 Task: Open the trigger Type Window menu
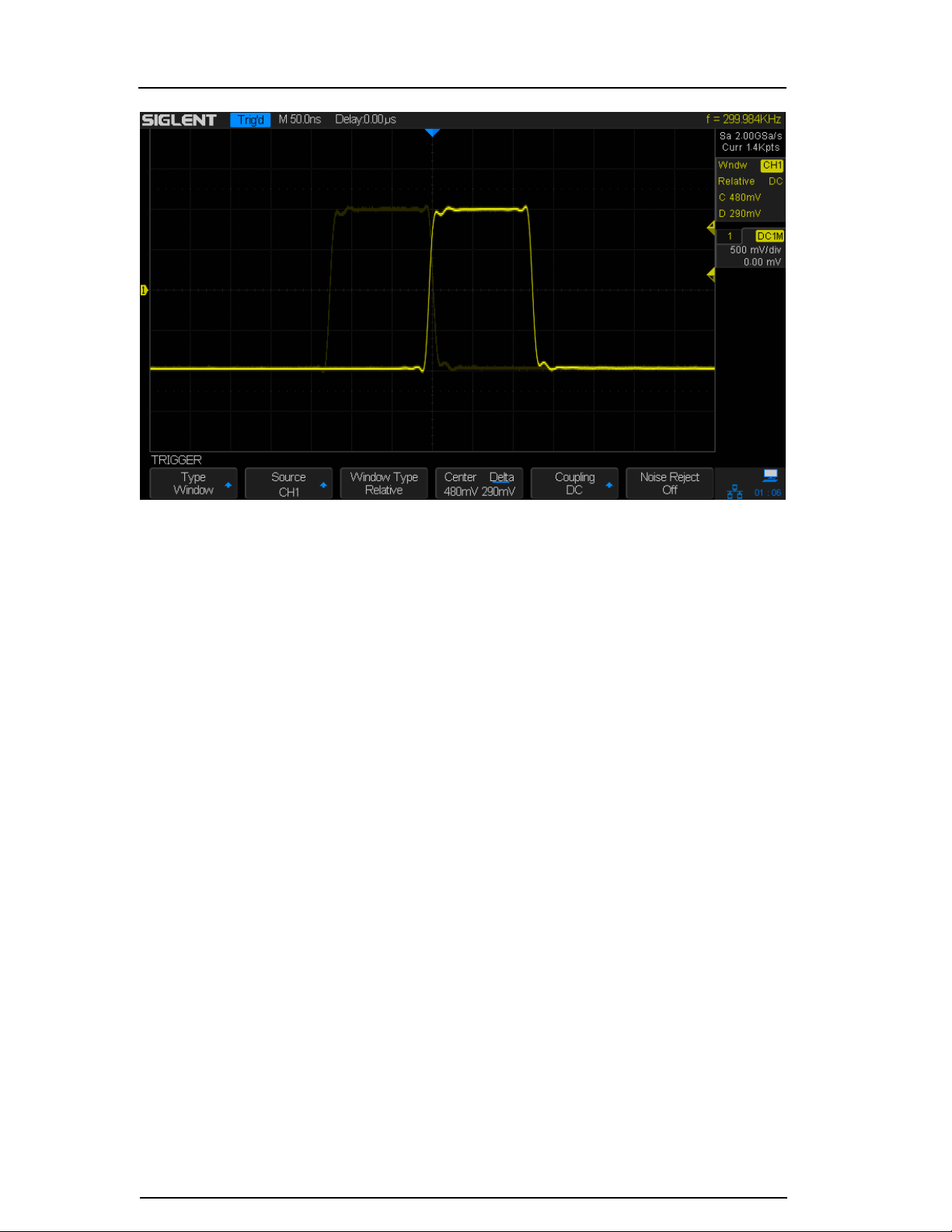click(x=194, y=483)
